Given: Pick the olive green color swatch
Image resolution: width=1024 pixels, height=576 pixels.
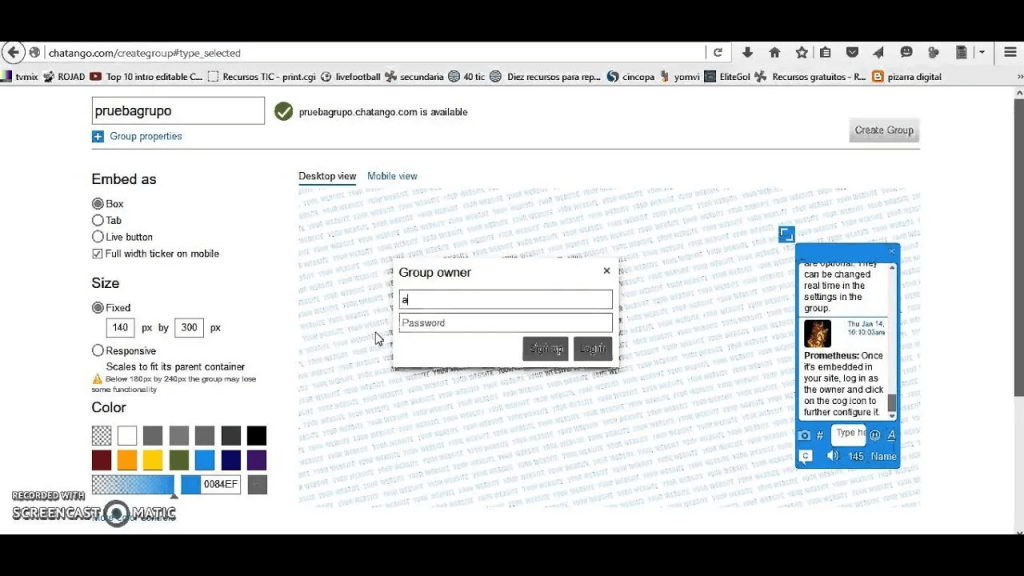Looking at the screenshot, I should coord(179,460).
